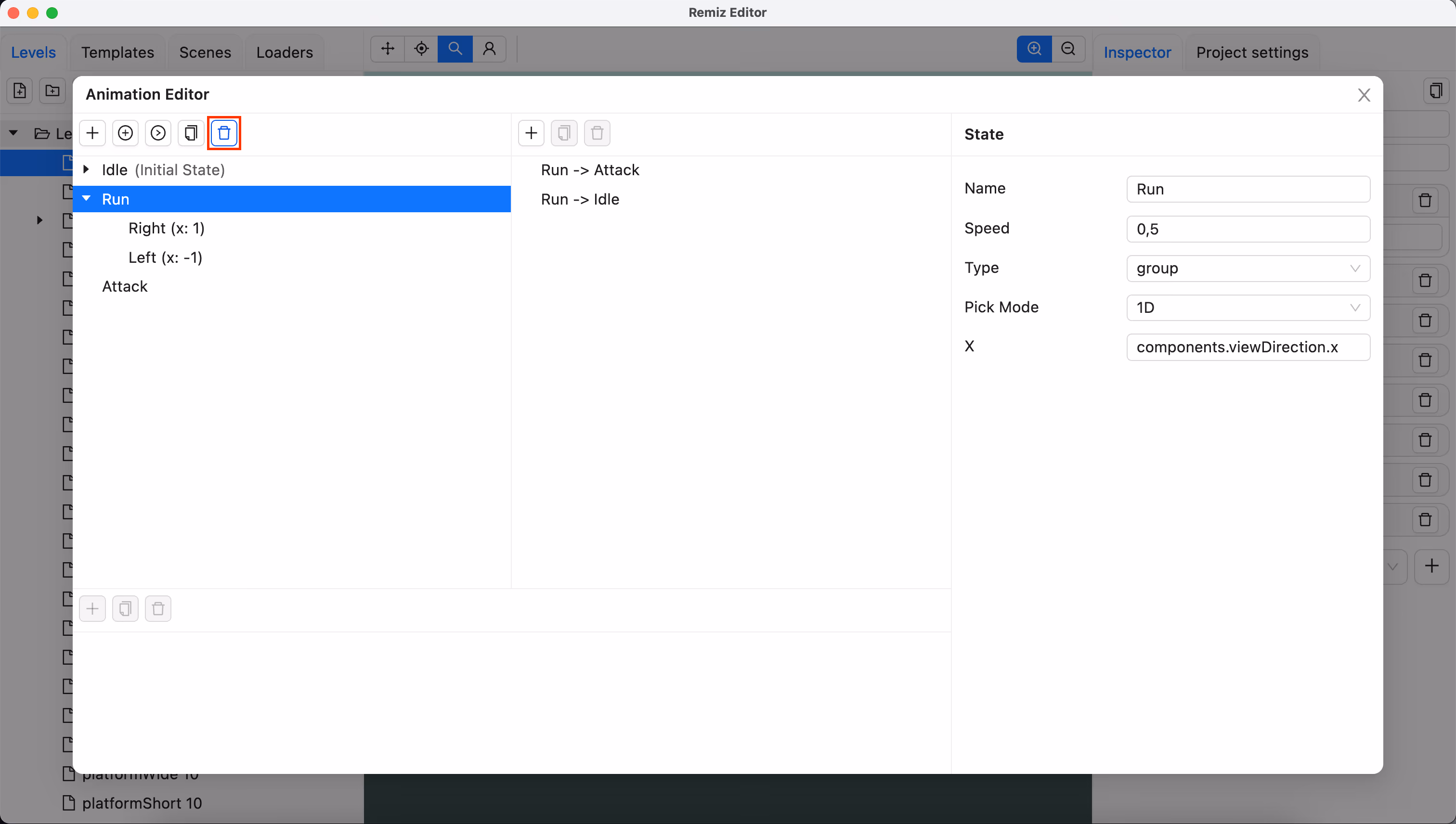
Task: Click the duplicate state copy icon
Action: coord(191,133)
